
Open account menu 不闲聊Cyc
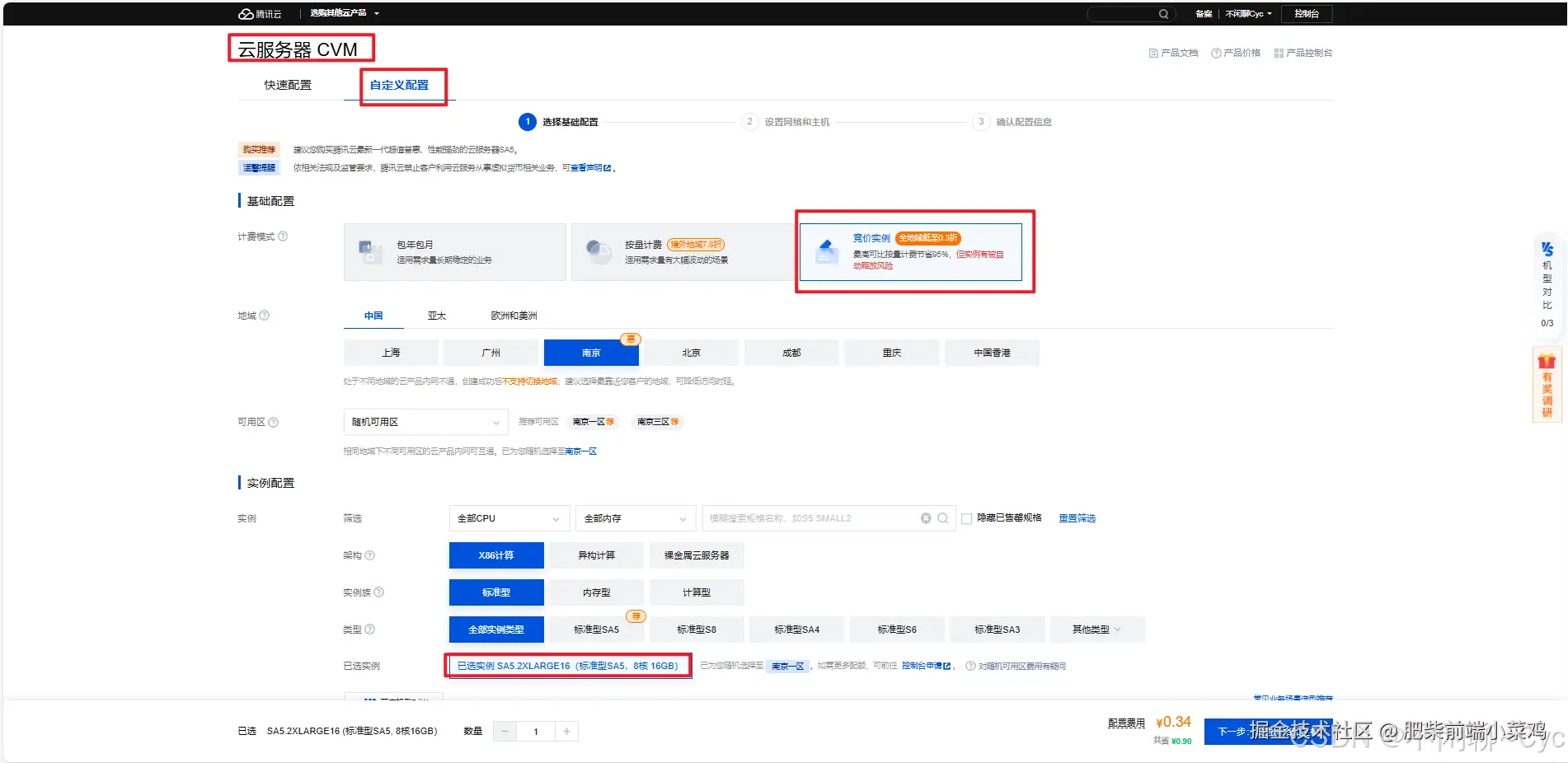pyautogui.click(x=1248, y=14)
